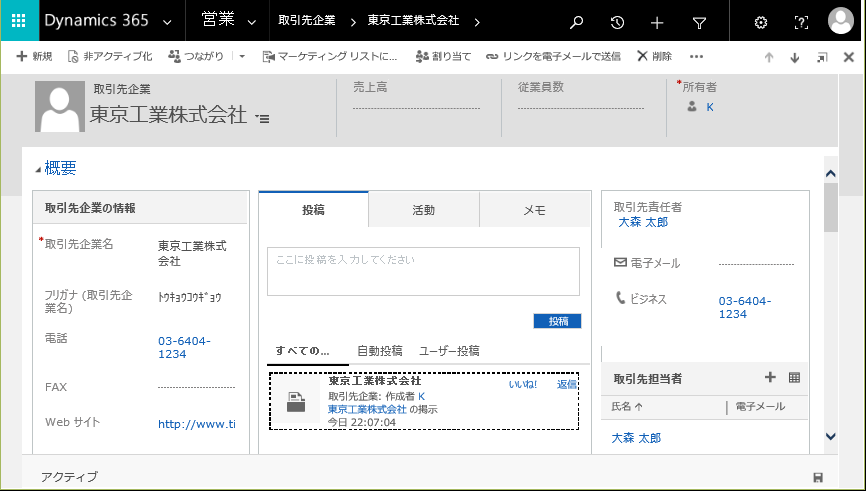Click the 新規 command
Image resolution: width=866 pixels, height=491 pixels.
pyautogui.click(x=34, y=56)
